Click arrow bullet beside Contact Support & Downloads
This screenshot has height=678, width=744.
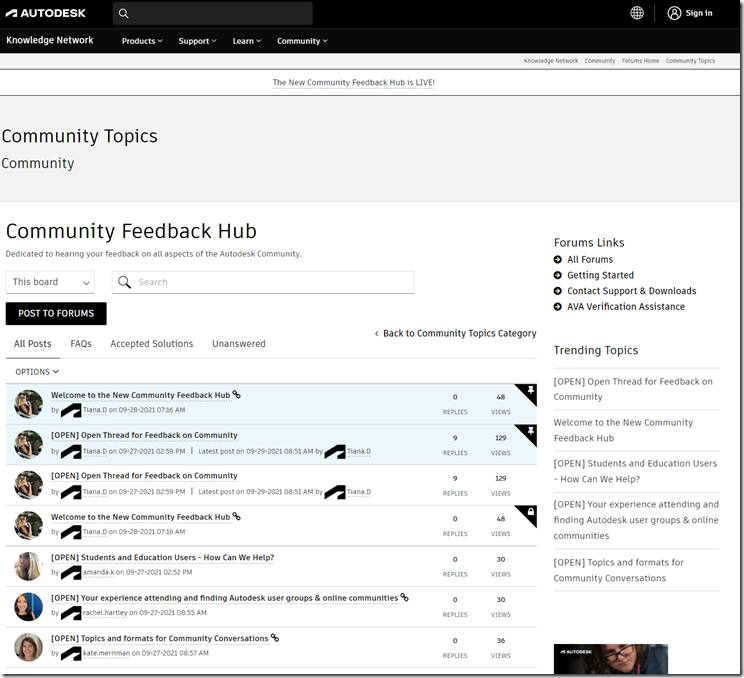(558, 291)
